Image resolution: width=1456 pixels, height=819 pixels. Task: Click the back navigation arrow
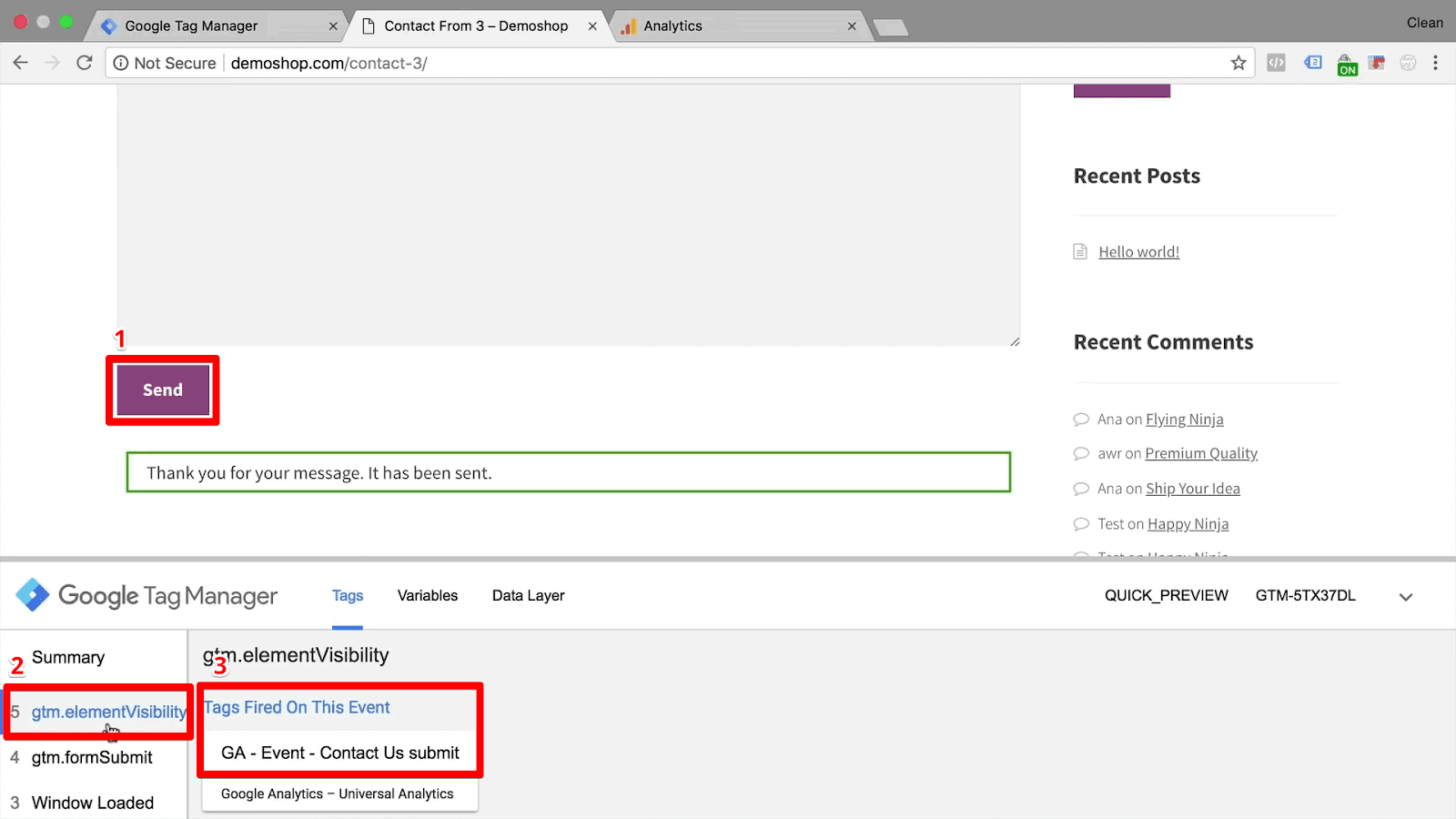click(20, 63)
